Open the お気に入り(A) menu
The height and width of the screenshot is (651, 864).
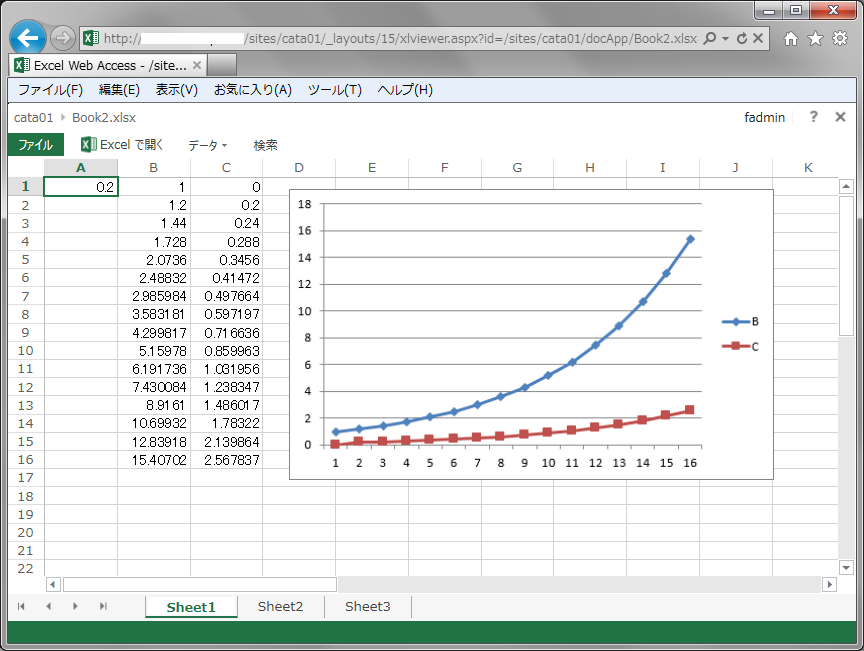pos(252,90)
